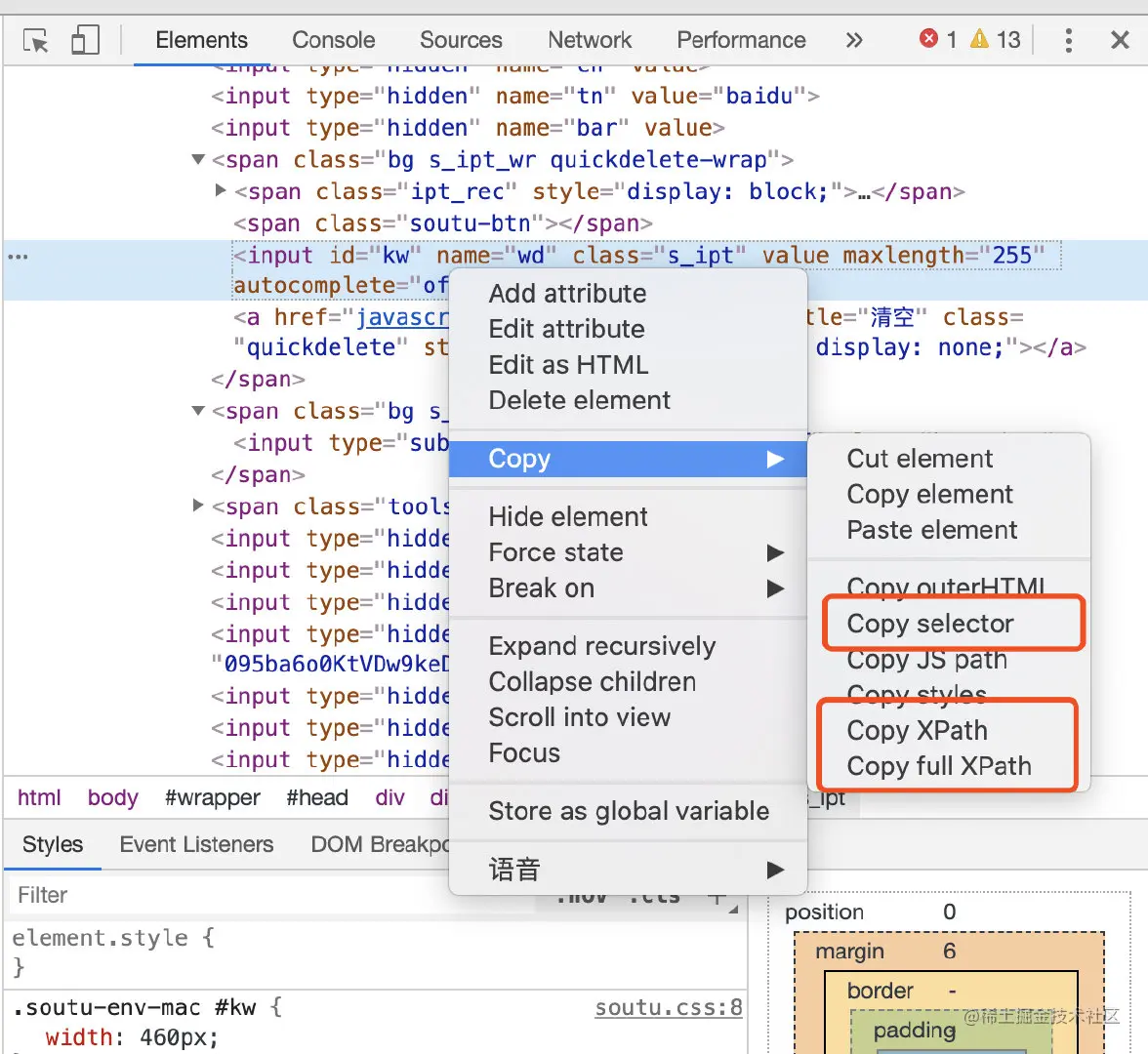Click the ellipsis beside the selected node
The width and height of the screenshot is (1148, 1054).
click(x=18, y=256)
